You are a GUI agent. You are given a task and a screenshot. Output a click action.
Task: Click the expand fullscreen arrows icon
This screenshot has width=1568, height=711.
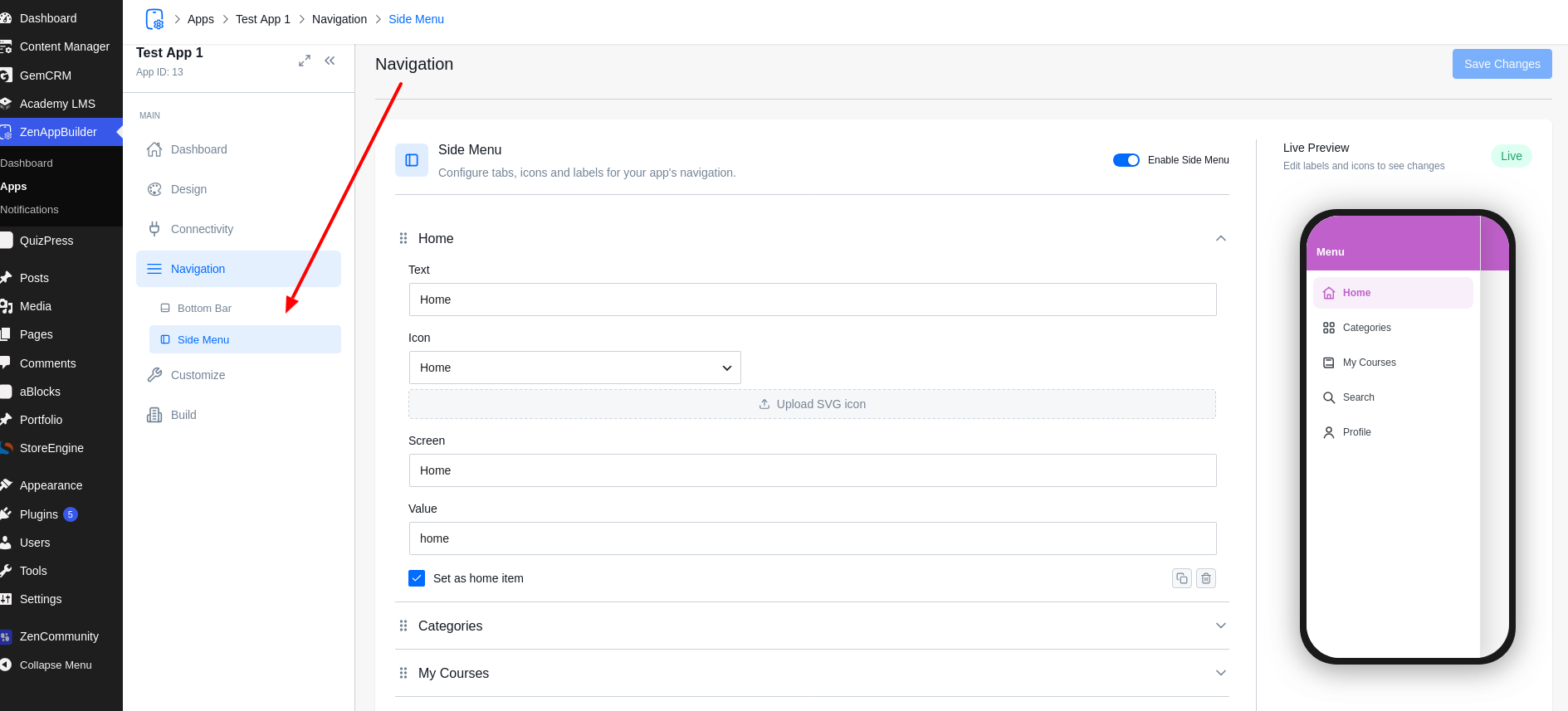(x=305, y=61)
